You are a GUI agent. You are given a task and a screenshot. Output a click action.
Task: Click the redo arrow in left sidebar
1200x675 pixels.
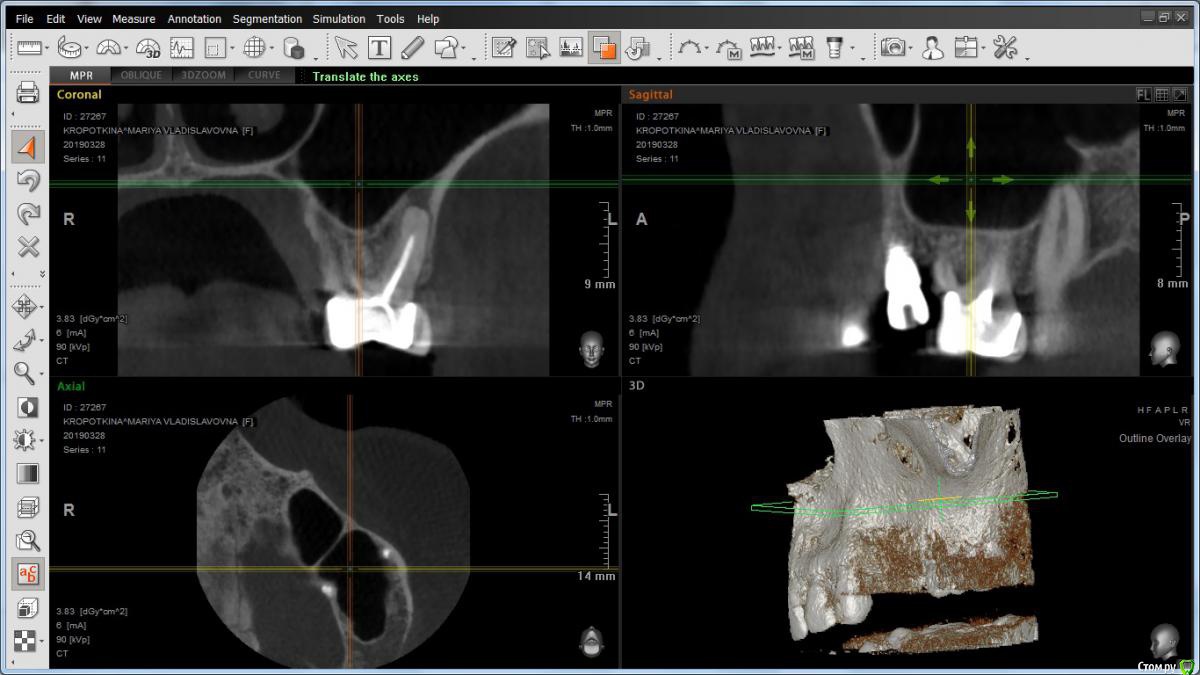coord(28,213)
